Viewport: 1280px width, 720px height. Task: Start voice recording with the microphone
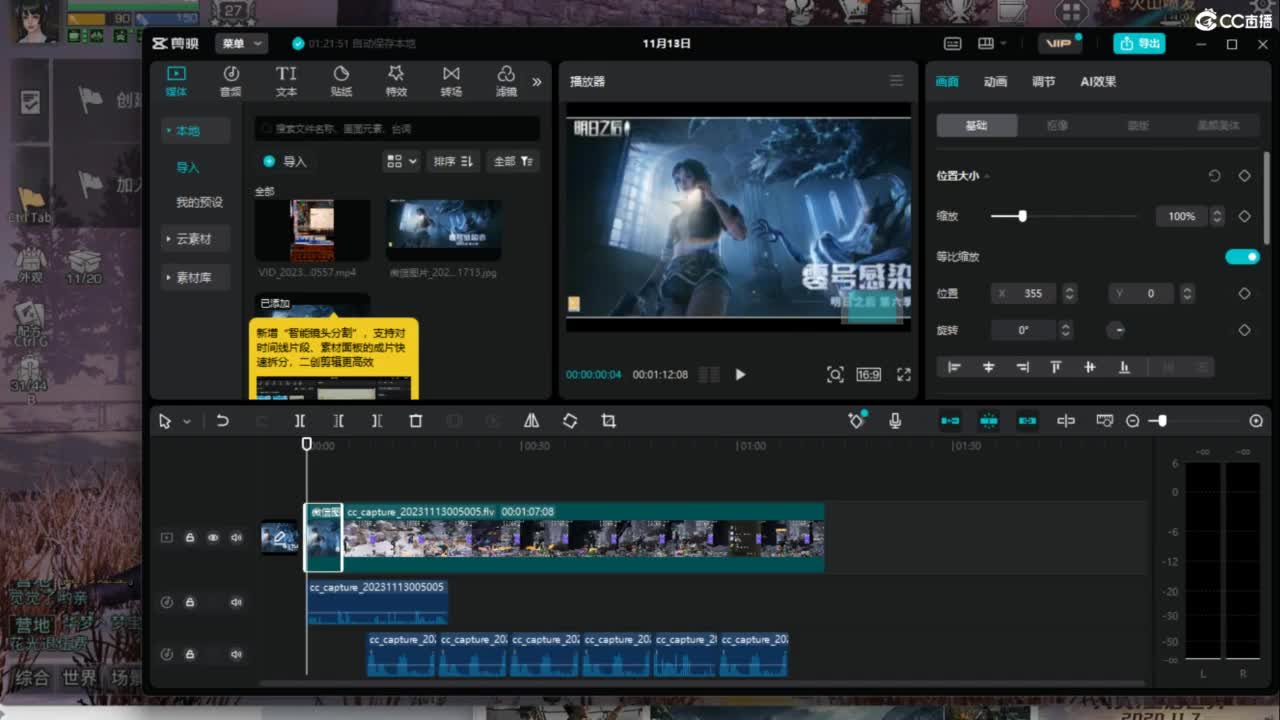[895, 421]
